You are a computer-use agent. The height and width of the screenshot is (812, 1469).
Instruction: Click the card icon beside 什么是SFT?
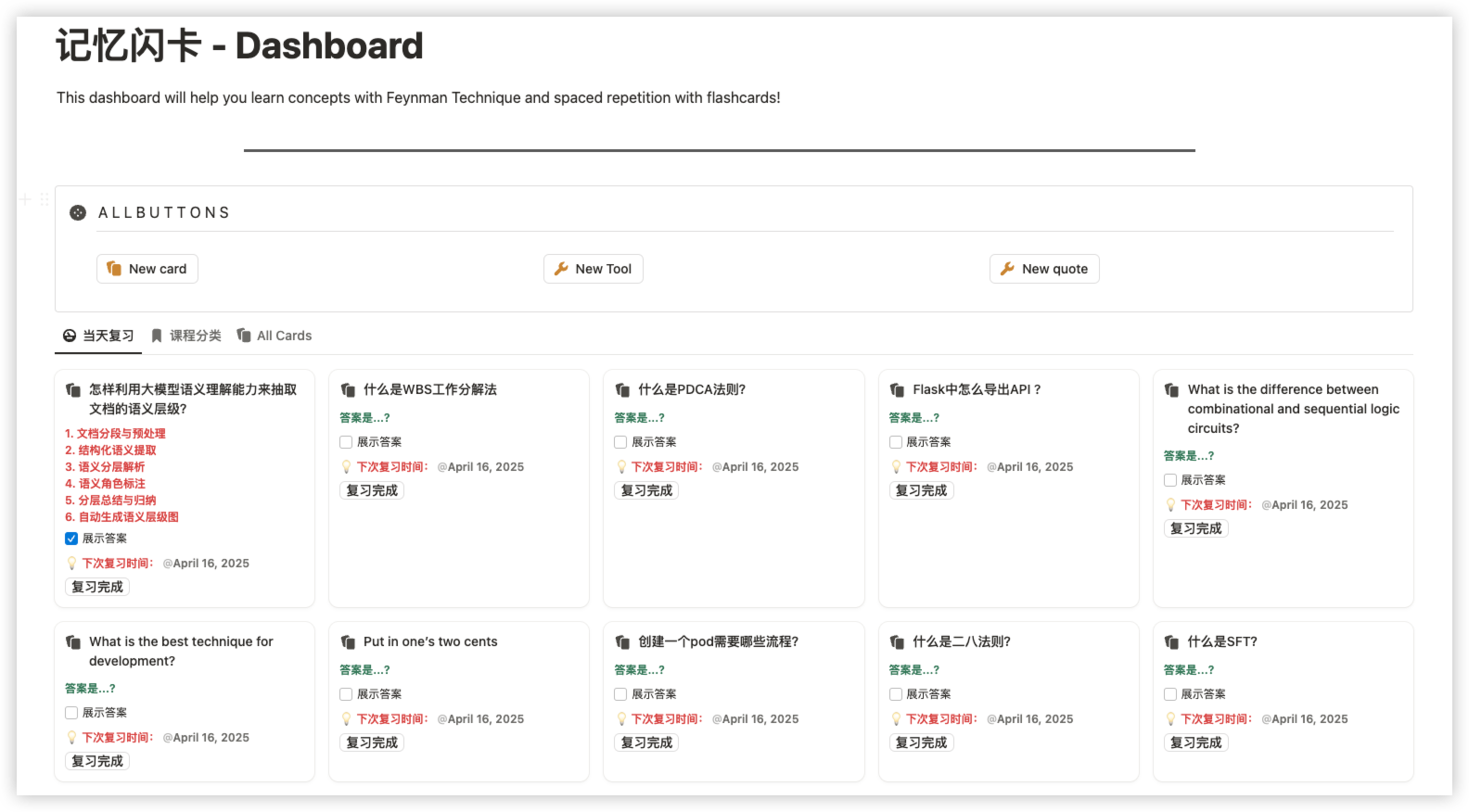coord(1172,642)
